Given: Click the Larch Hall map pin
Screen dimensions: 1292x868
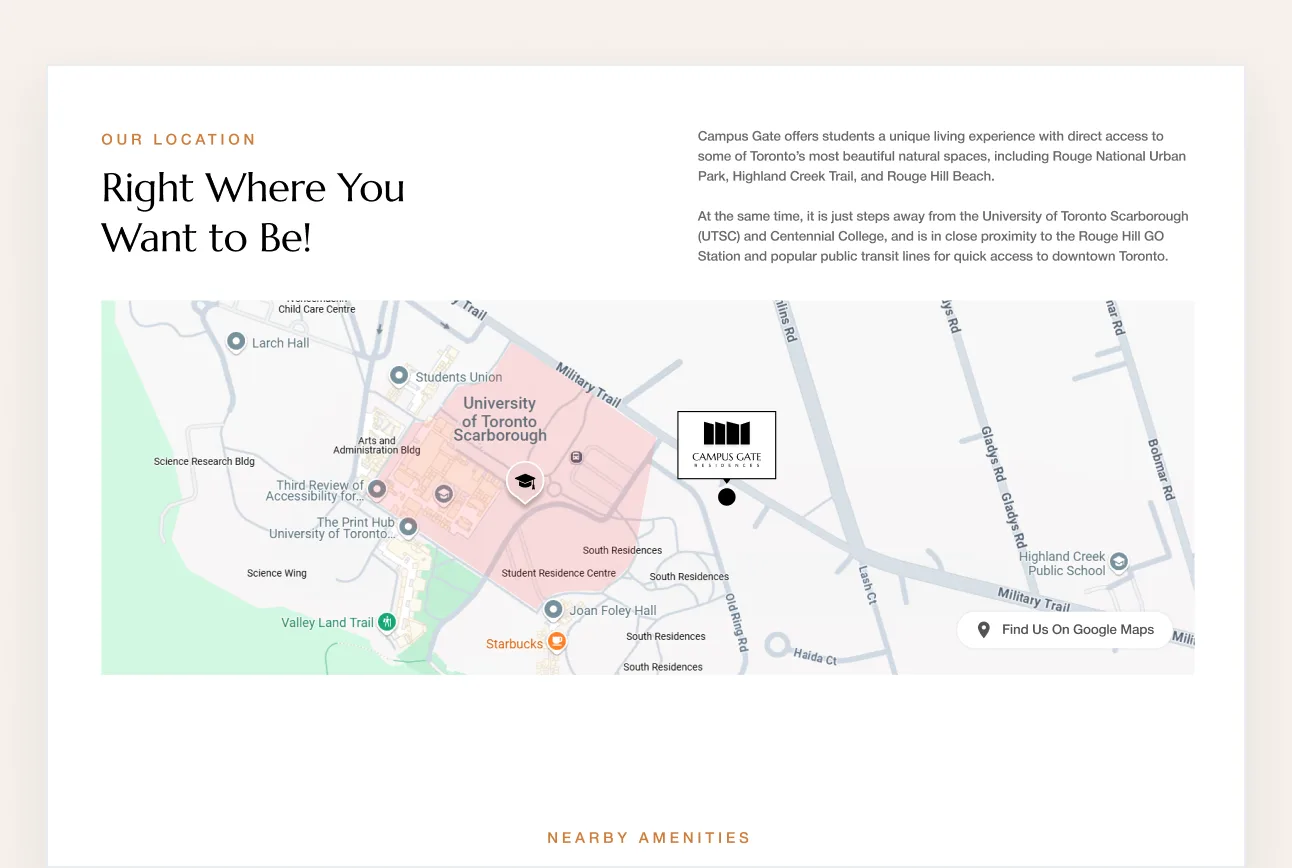Looking at the screenshot, I should [x=236, y=342].
